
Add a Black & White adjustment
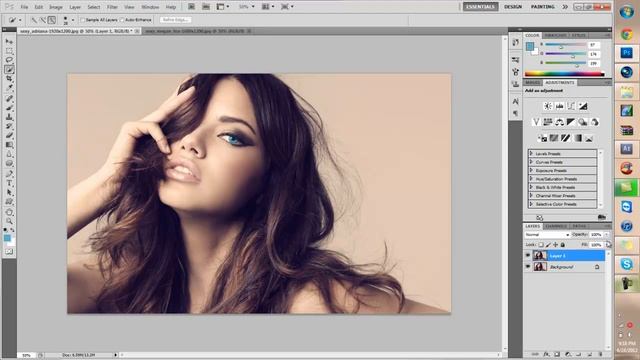571,122
